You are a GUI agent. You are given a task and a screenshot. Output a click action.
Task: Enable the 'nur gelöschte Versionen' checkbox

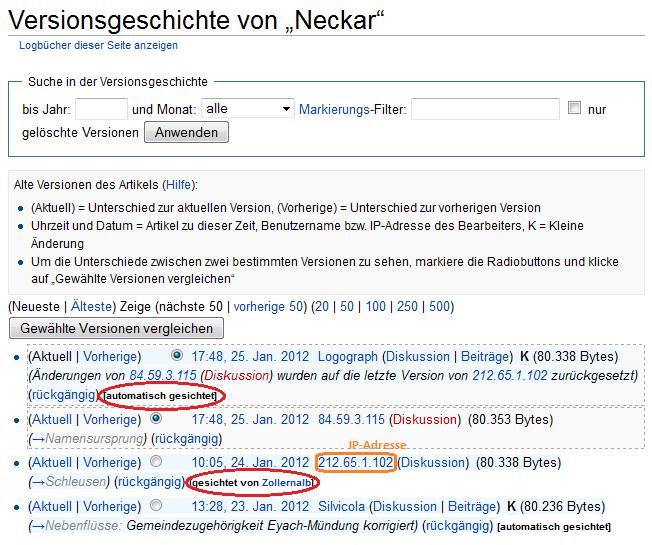[574, 108]
